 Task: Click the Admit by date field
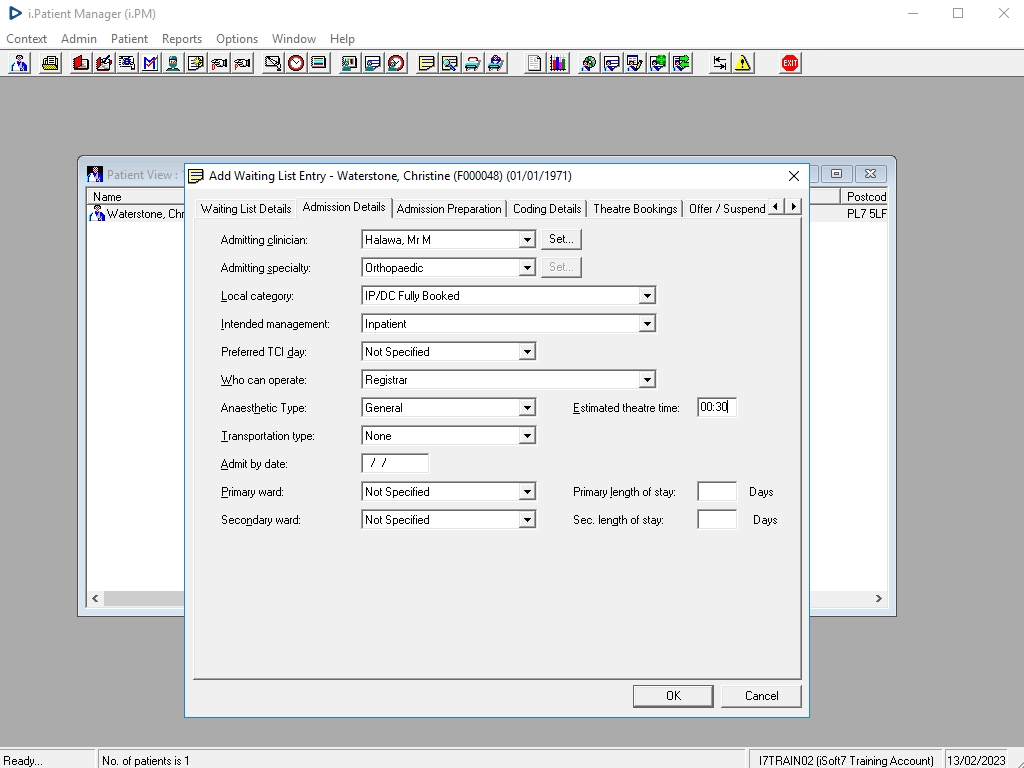click(395, 464)
